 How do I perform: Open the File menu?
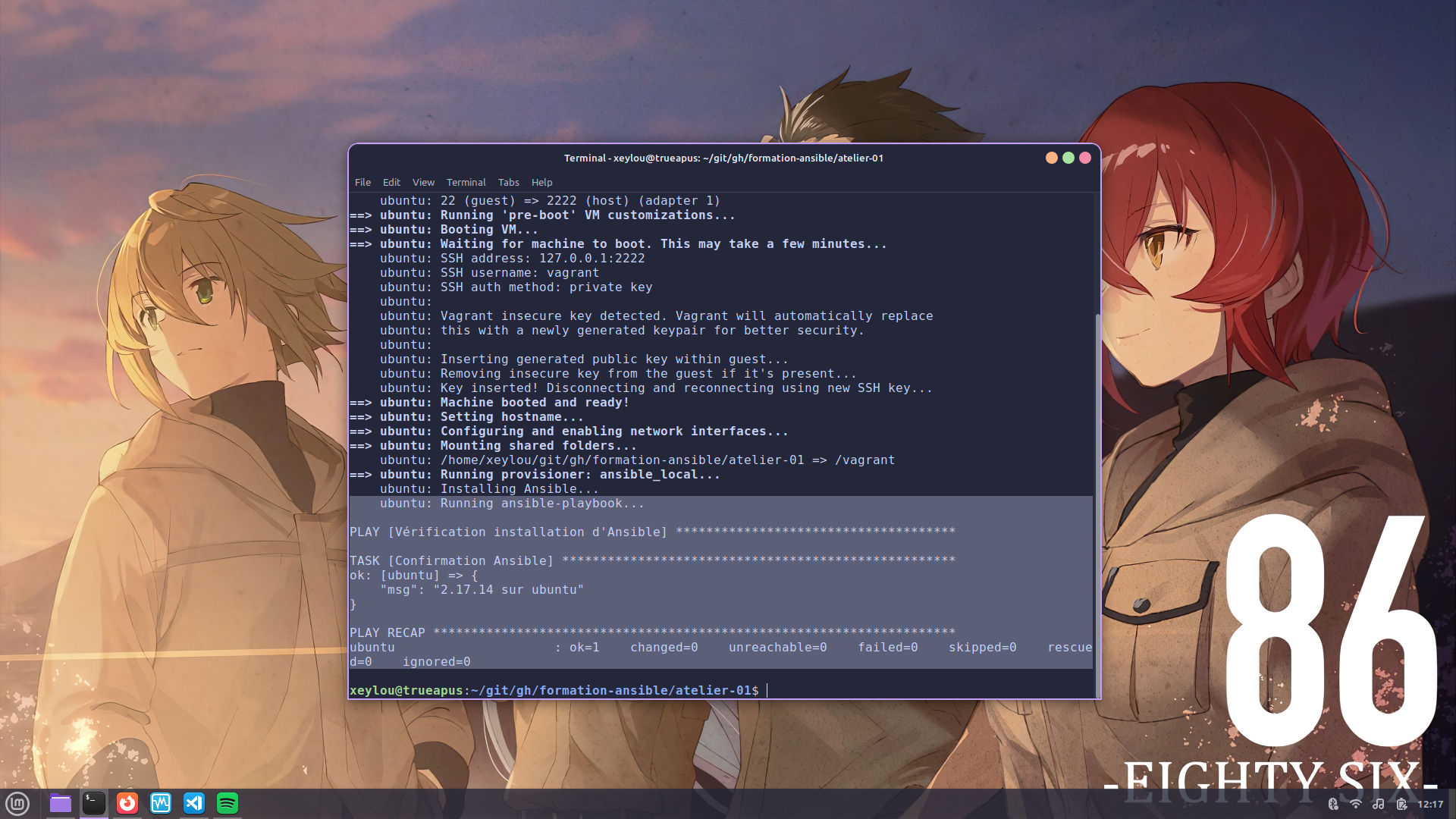tap(362, 182)
